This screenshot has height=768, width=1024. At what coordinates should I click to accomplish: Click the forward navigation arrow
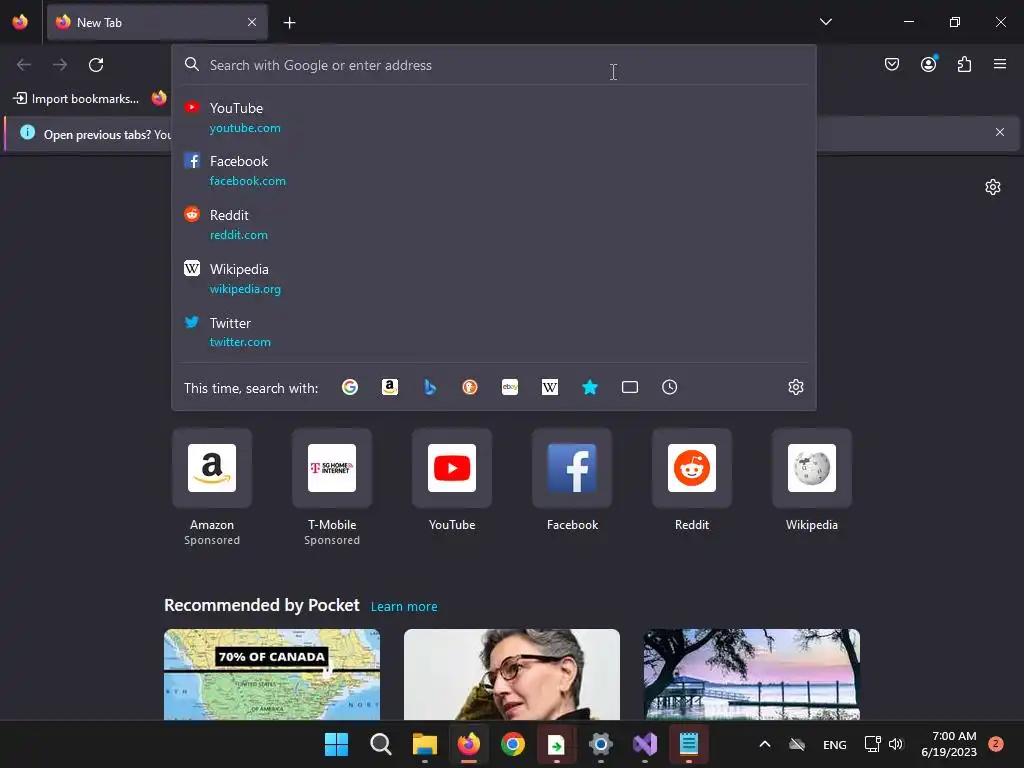click(60, 65)
